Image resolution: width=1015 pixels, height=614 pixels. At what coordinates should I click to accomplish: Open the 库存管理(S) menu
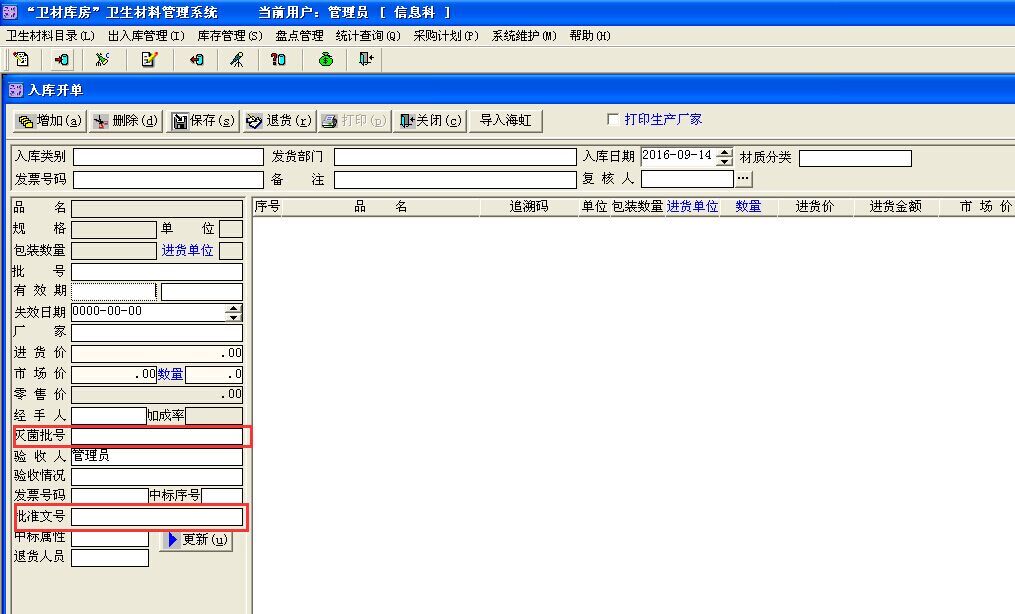pos(230,36)
